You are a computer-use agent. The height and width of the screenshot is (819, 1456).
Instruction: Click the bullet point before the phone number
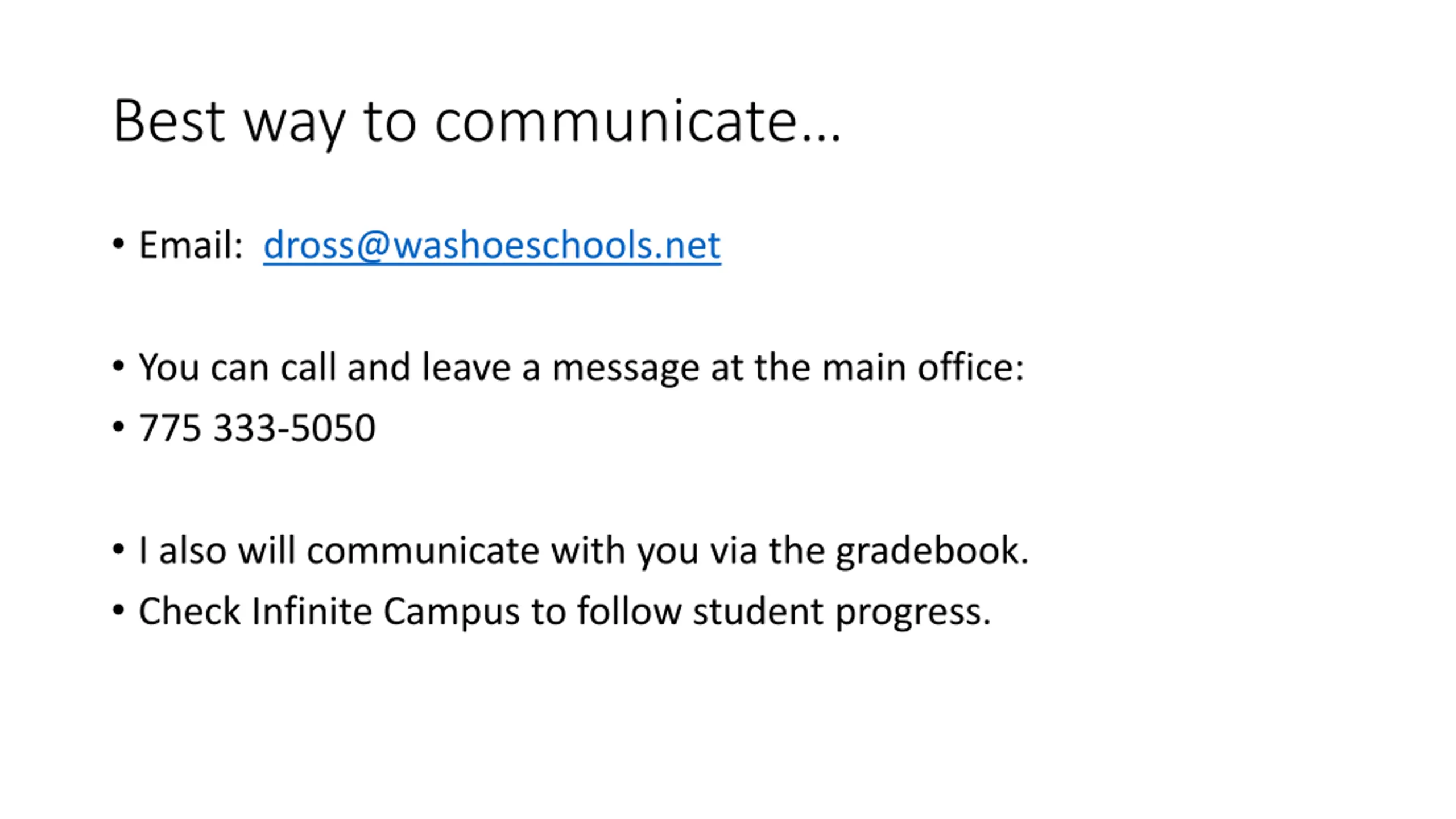pyautogui.click(x=118, y=427)
